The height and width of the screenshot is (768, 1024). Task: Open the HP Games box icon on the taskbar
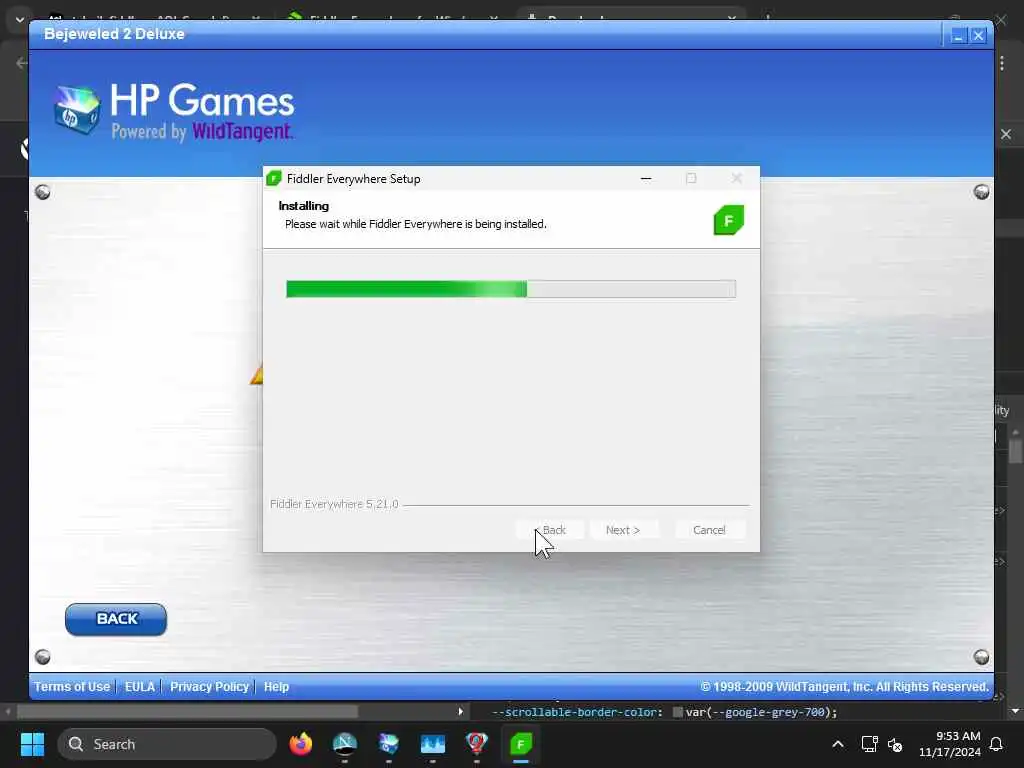click(389, 744)
